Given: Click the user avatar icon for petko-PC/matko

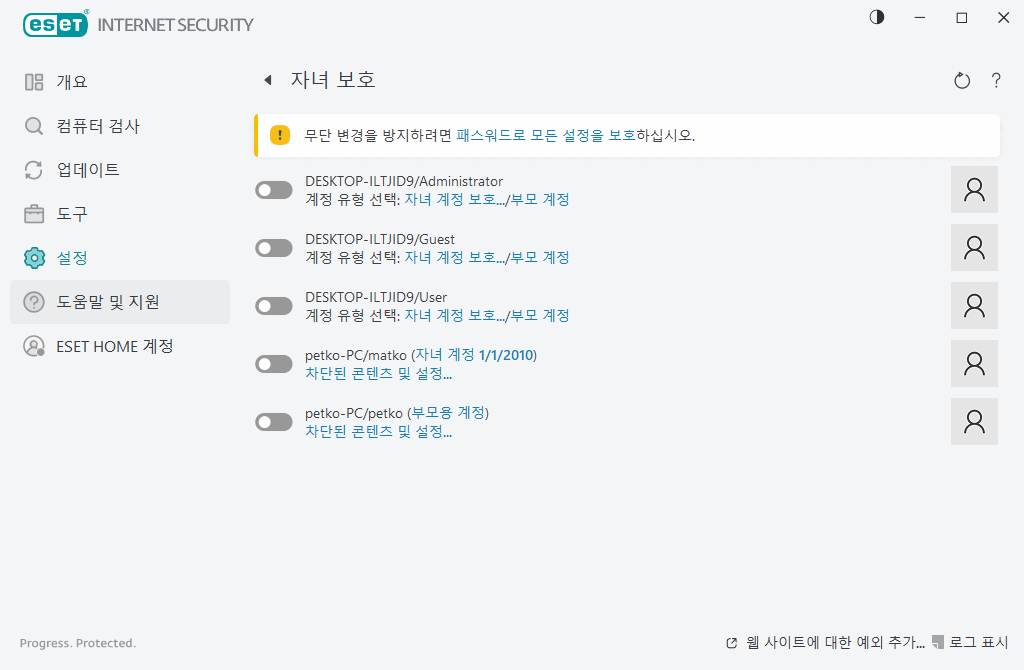Looking at the screenshot, I should tap(973, 363).
